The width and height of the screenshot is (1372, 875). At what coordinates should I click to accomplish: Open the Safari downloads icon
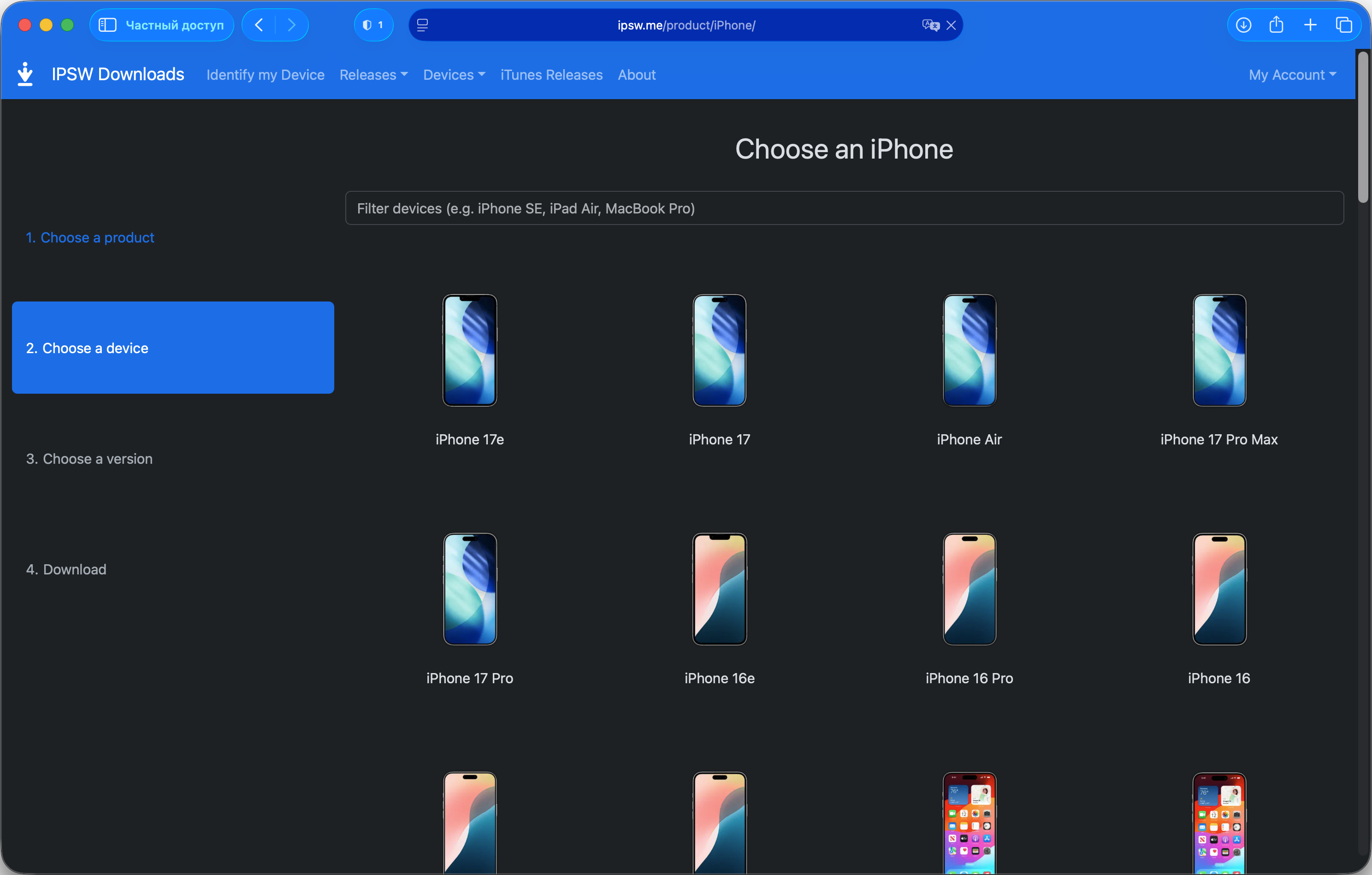point(1243,25)
